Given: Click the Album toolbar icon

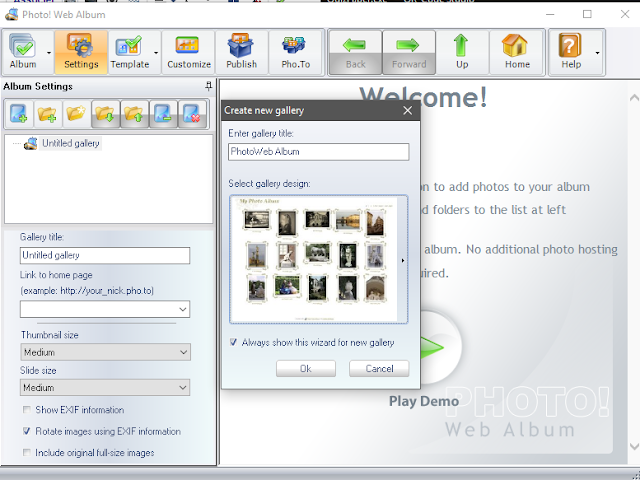Looking at the screenshot, I should [23, 52].
